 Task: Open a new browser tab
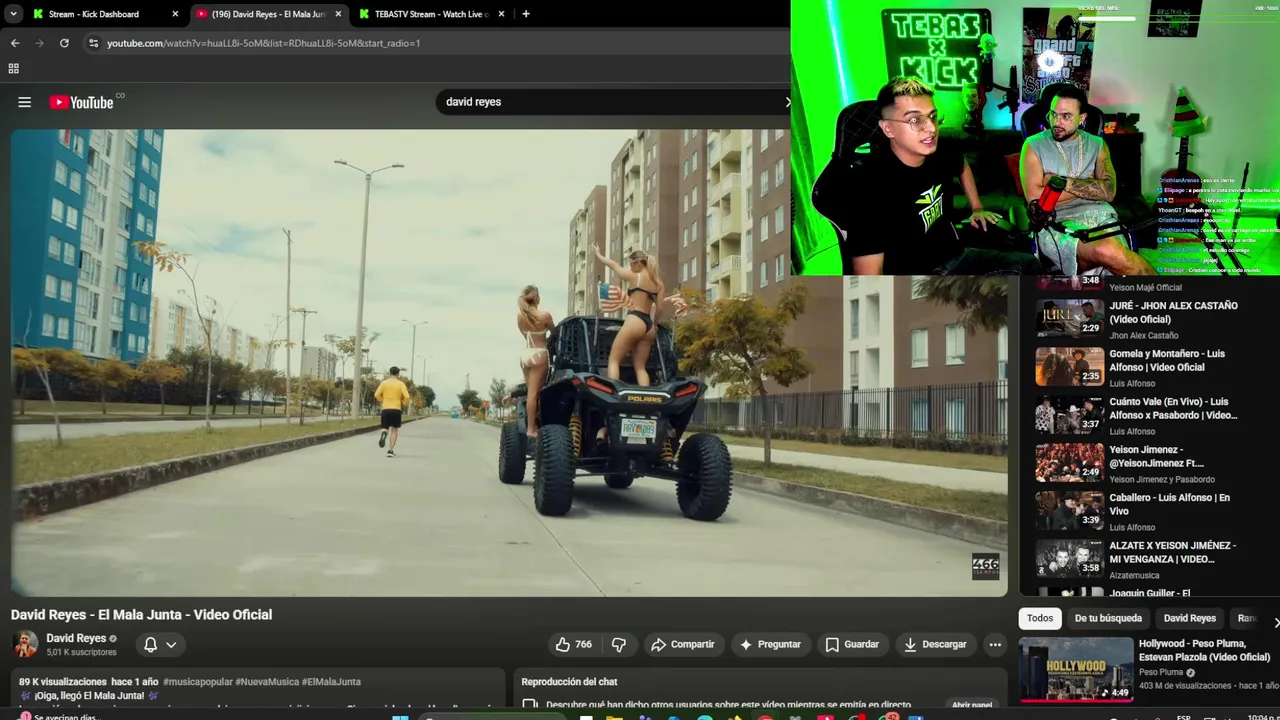(x=526, y=14)
